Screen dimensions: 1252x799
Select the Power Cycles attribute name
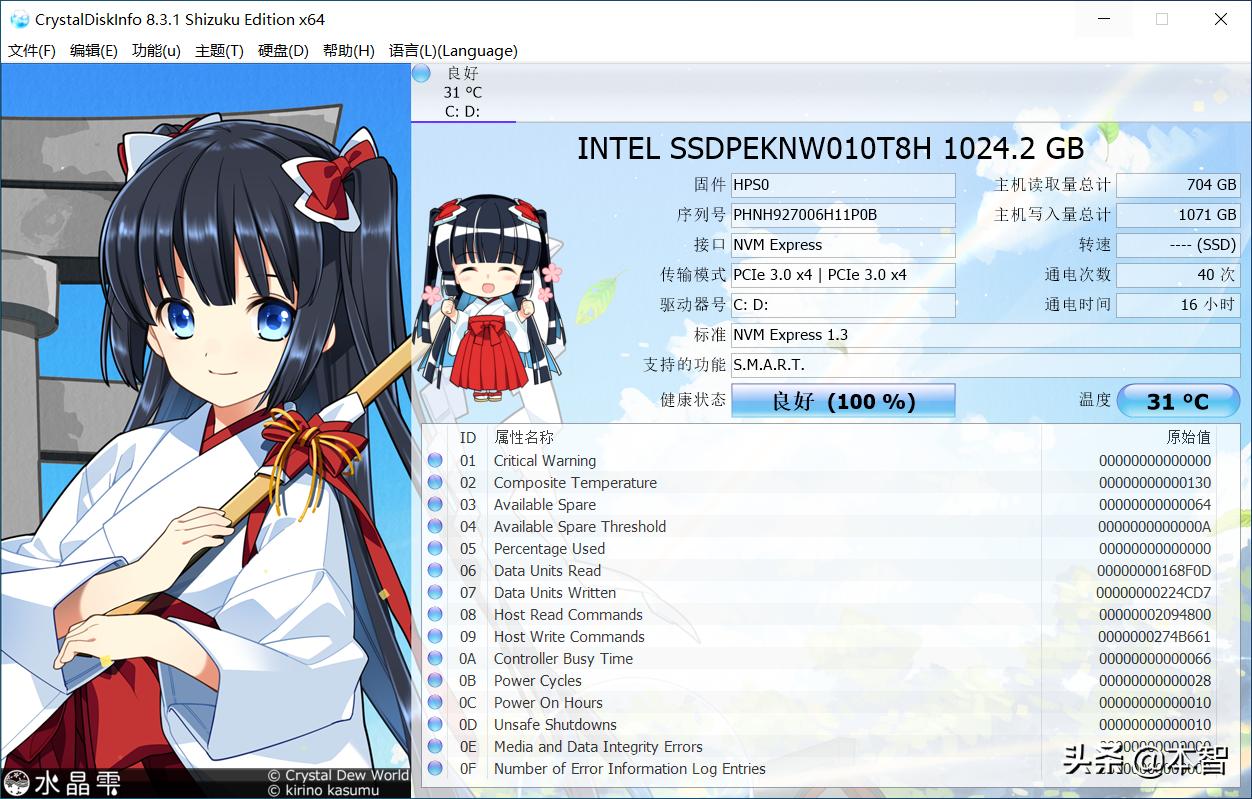538,681
